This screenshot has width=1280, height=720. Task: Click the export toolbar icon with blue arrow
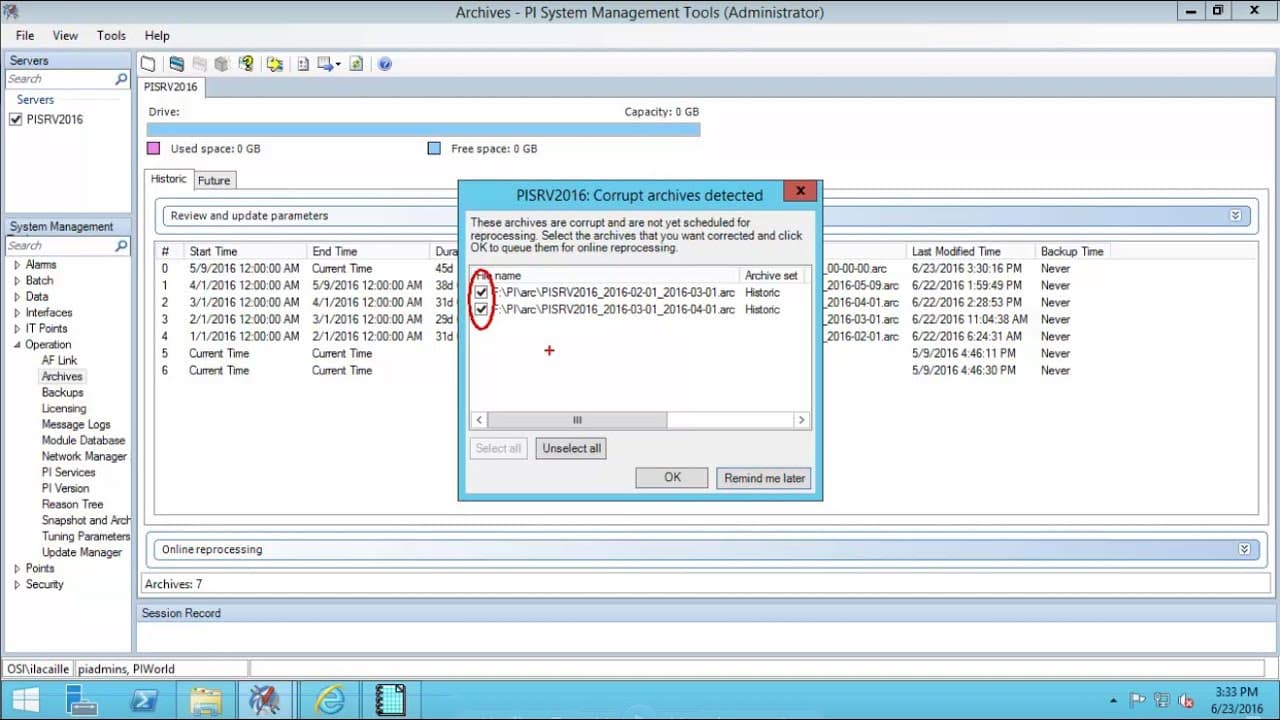pos(325,64)
